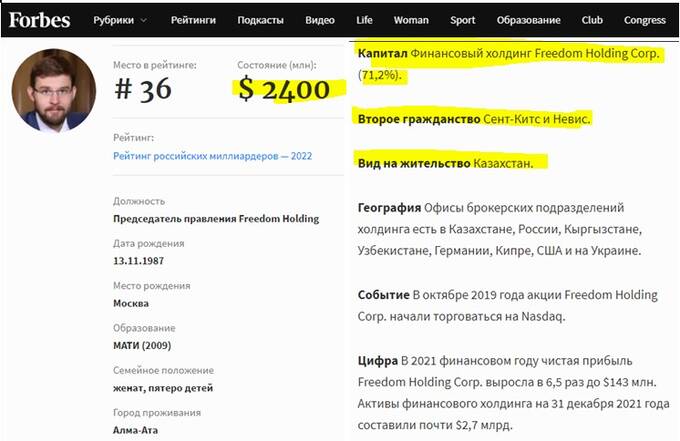This screenshot has height=441, width=680.
Task: Open the Woman section
Action: [411, 20]
